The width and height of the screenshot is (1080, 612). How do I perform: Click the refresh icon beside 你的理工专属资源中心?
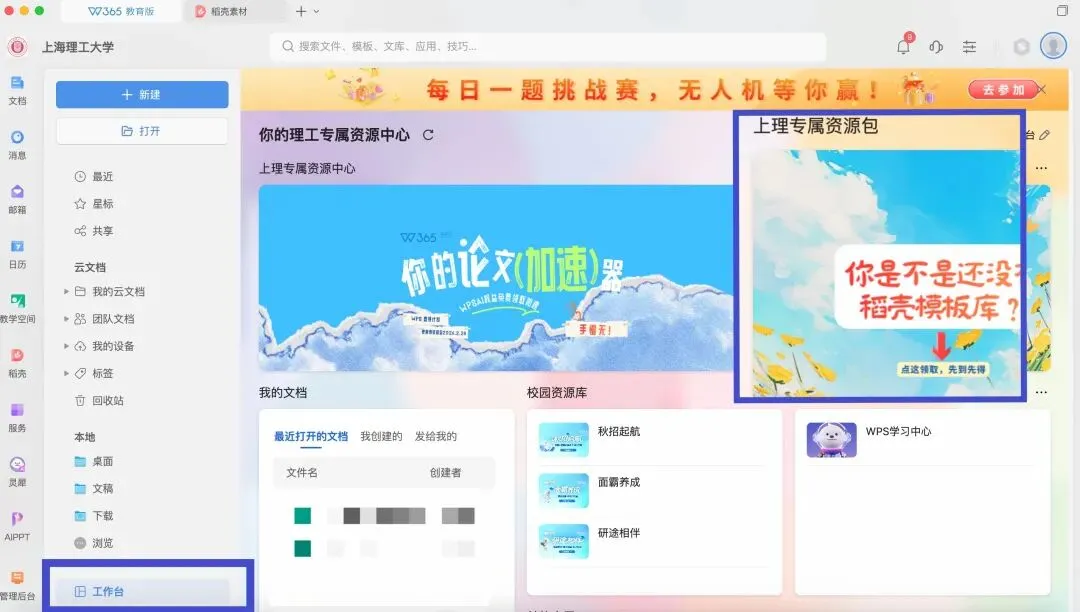point(428,135)
